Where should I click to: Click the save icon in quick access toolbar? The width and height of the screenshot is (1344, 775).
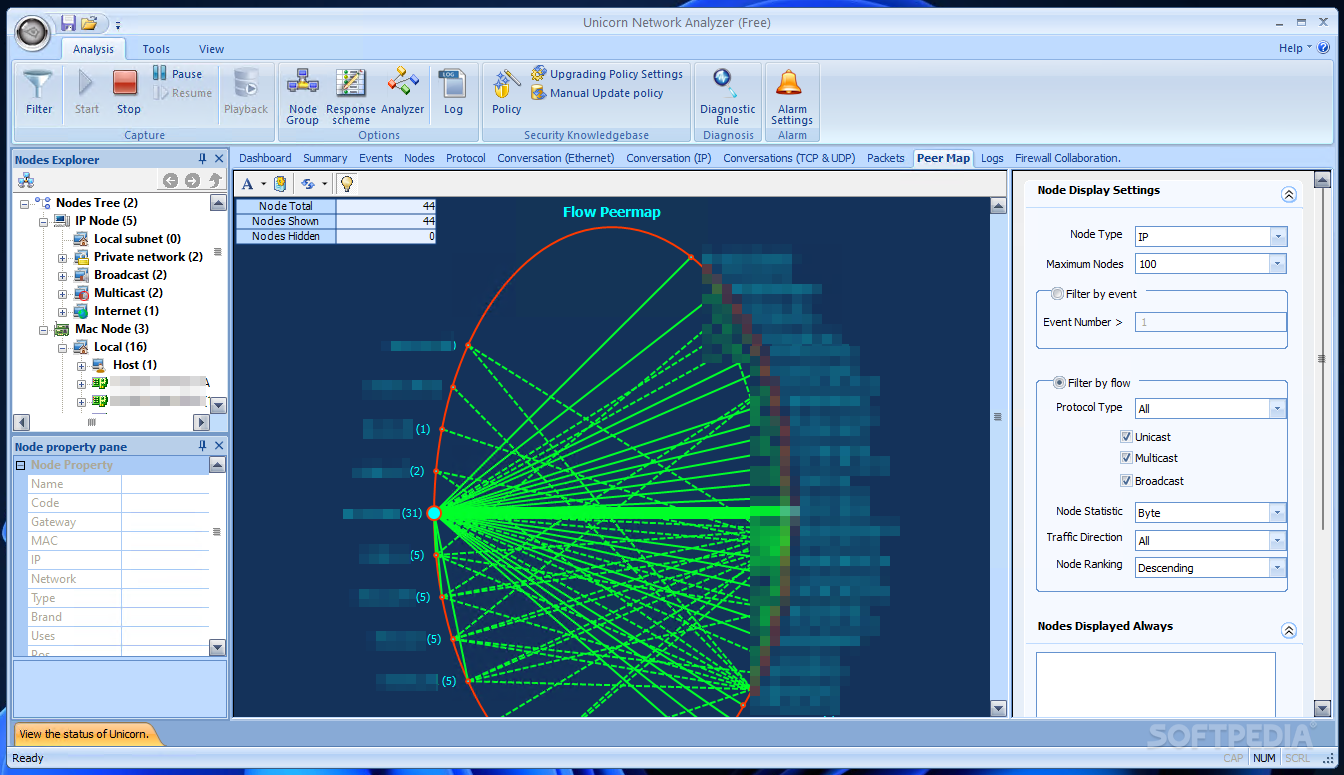68,23
